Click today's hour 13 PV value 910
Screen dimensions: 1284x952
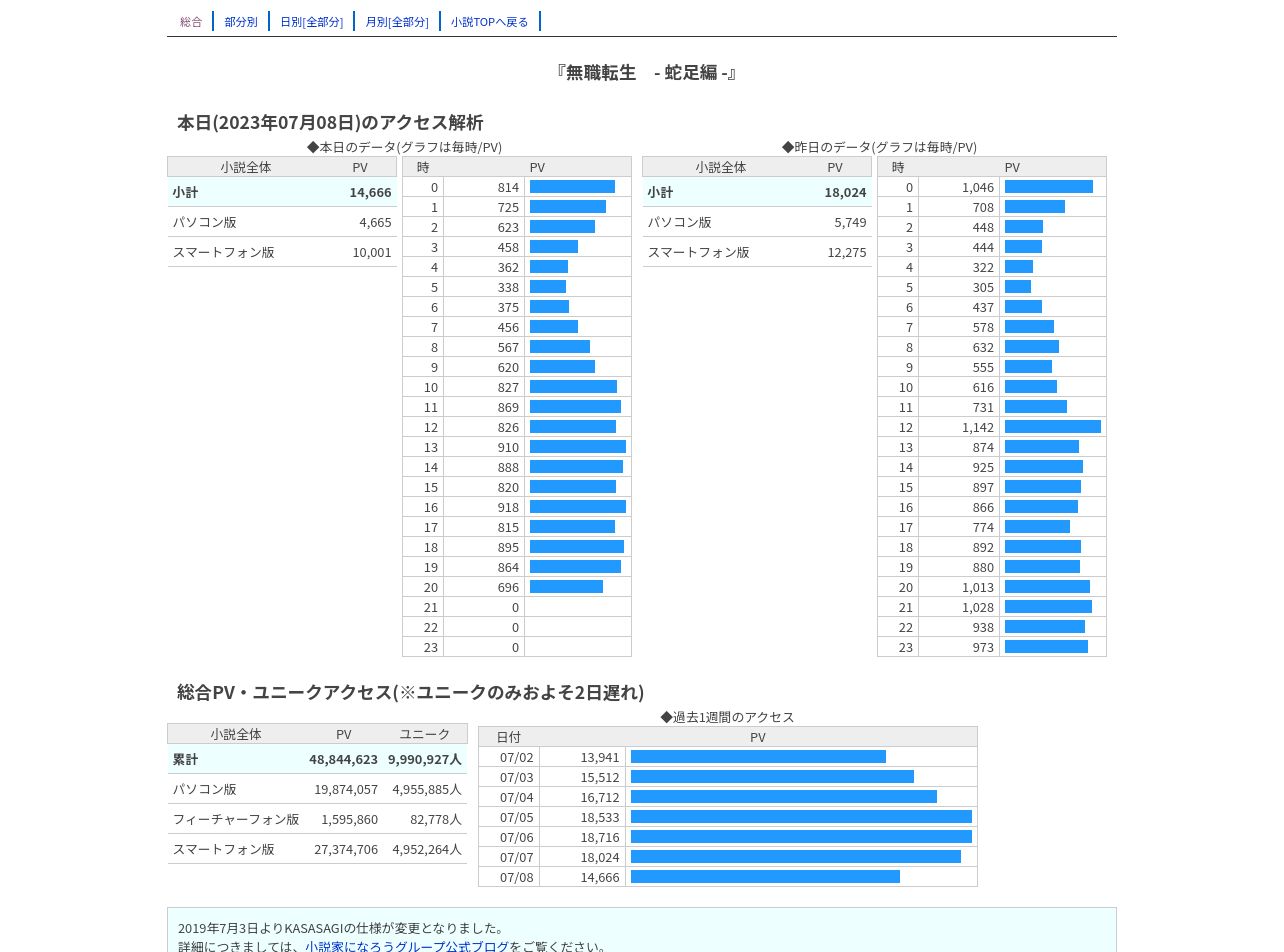(508, 447)
